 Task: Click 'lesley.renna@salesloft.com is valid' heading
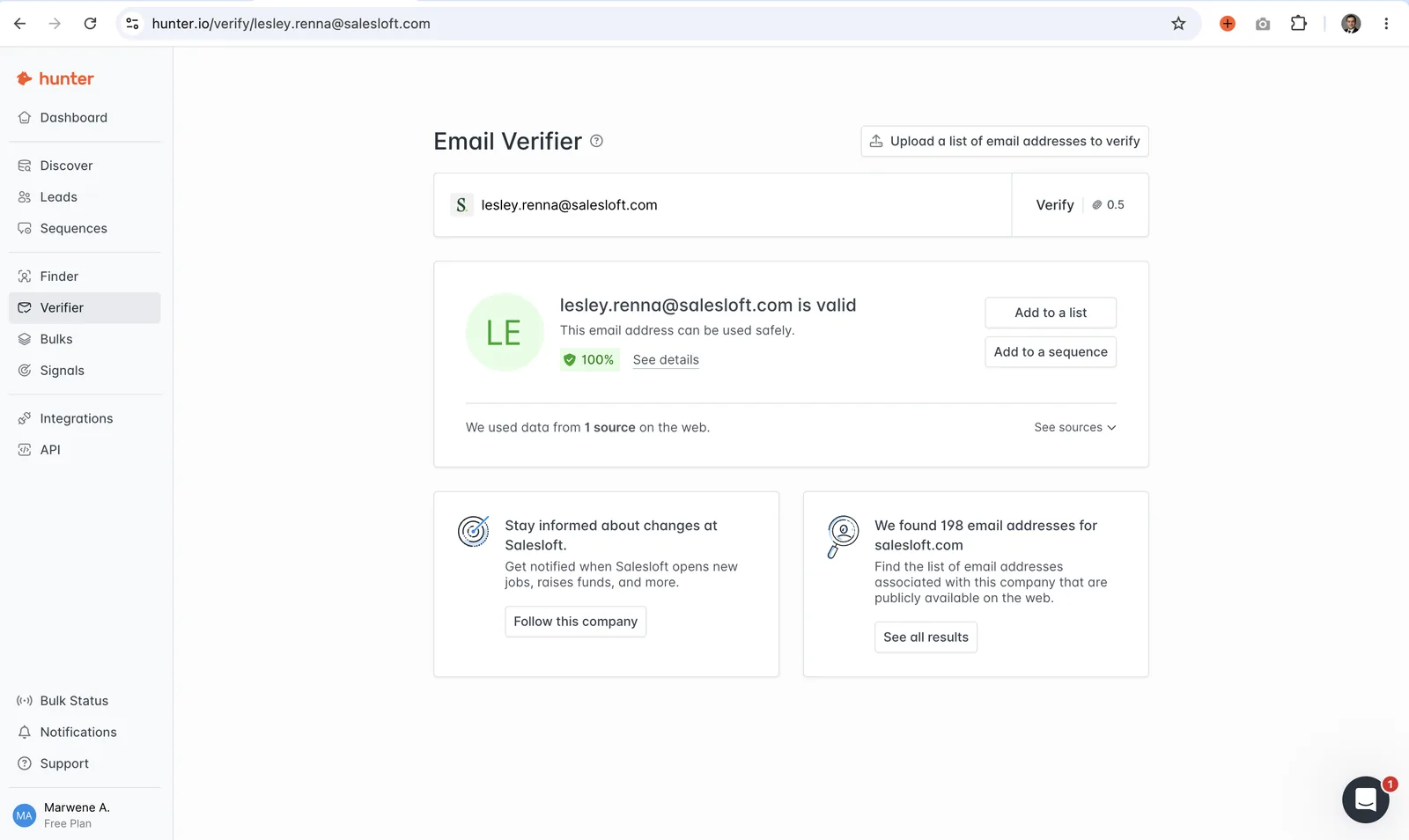708,306
